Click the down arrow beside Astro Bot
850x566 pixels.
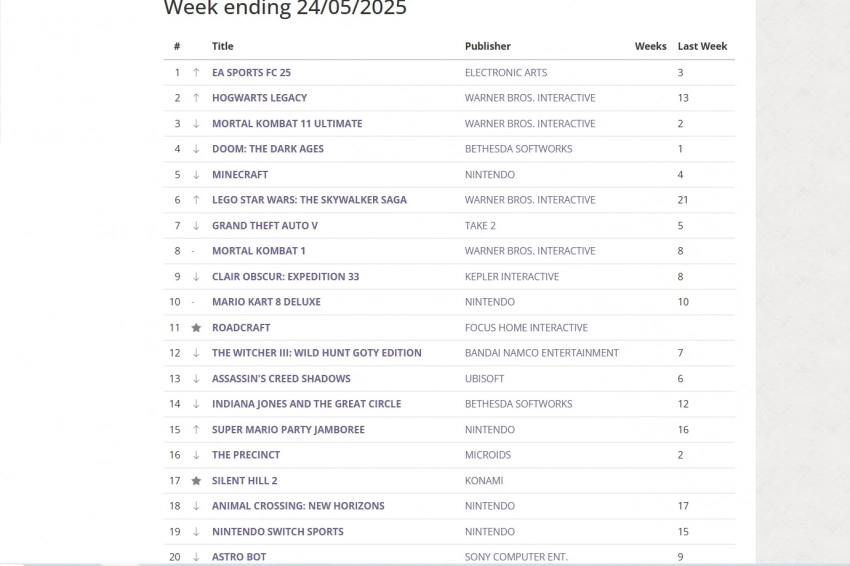[x=196, y=557]
